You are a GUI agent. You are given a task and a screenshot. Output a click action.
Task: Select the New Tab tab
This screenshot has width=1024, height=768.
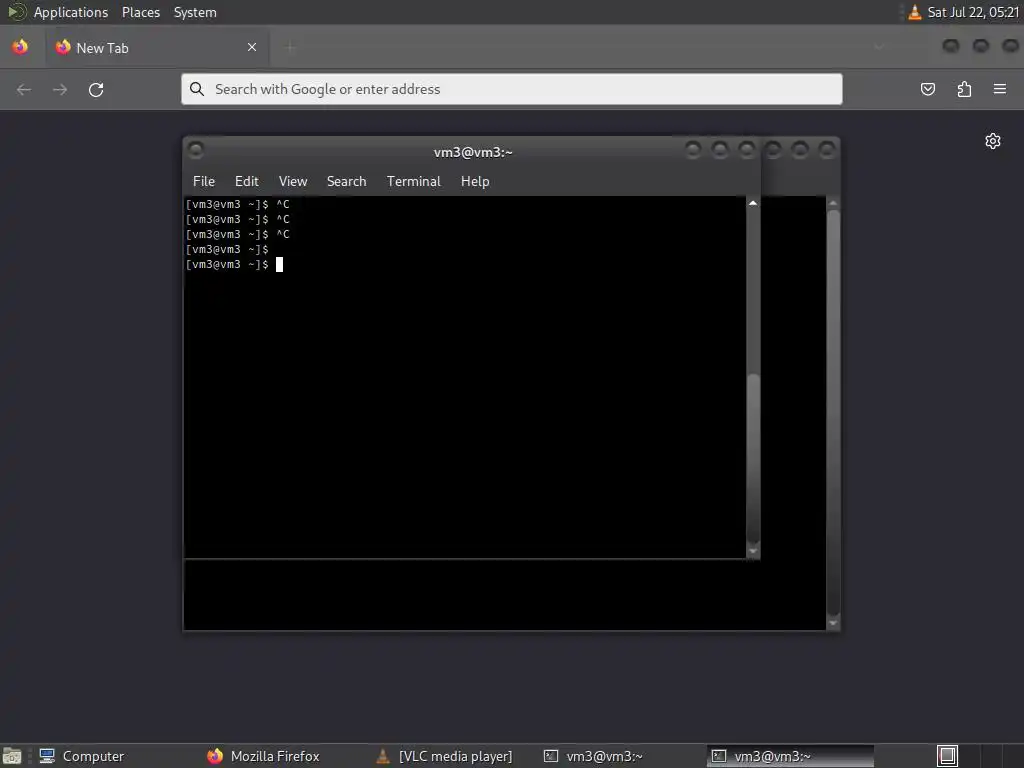coord(157,48)
